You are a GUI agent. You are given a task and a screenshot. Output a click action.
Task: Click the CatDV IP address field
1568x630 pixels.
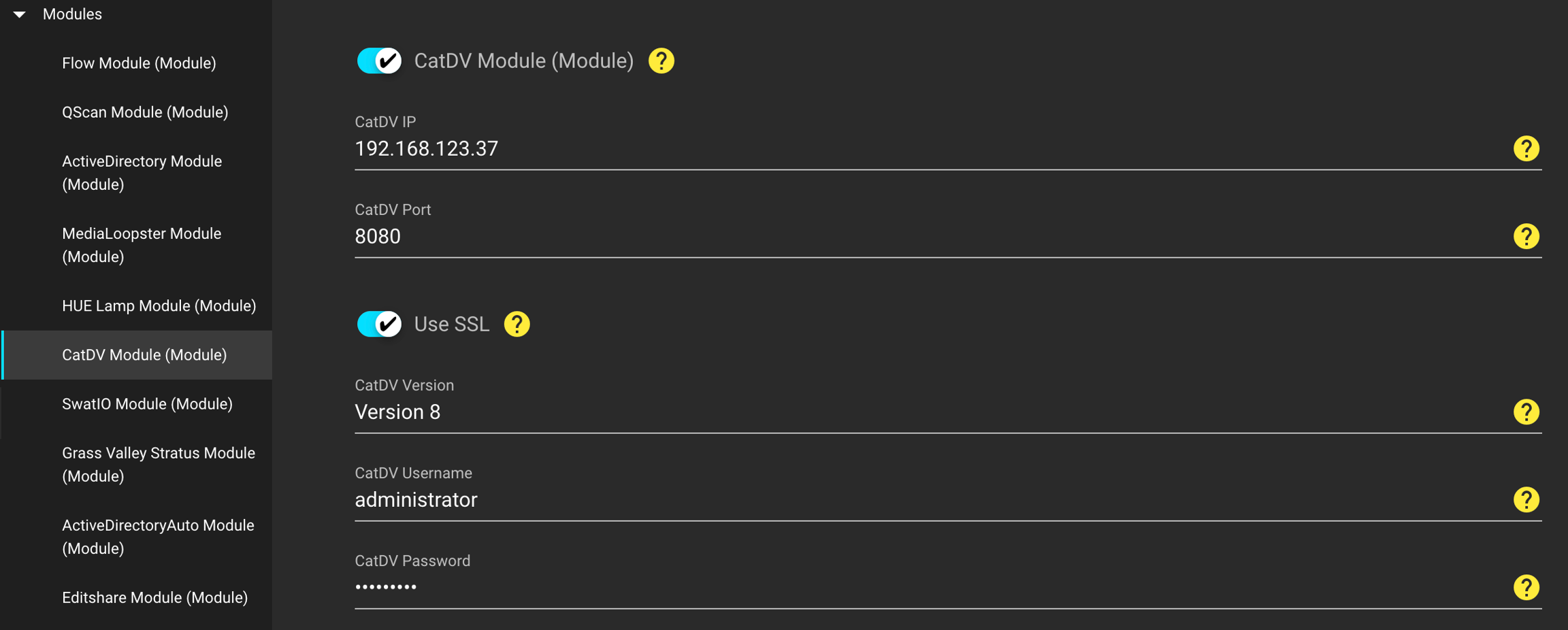coord(926,149)
